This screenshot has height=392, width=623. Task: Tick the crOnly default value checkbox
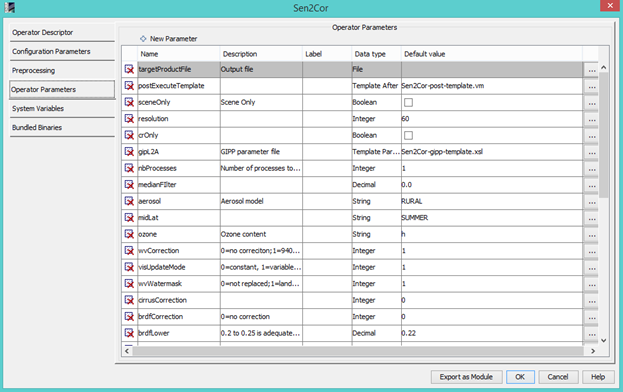pos(408,135)
